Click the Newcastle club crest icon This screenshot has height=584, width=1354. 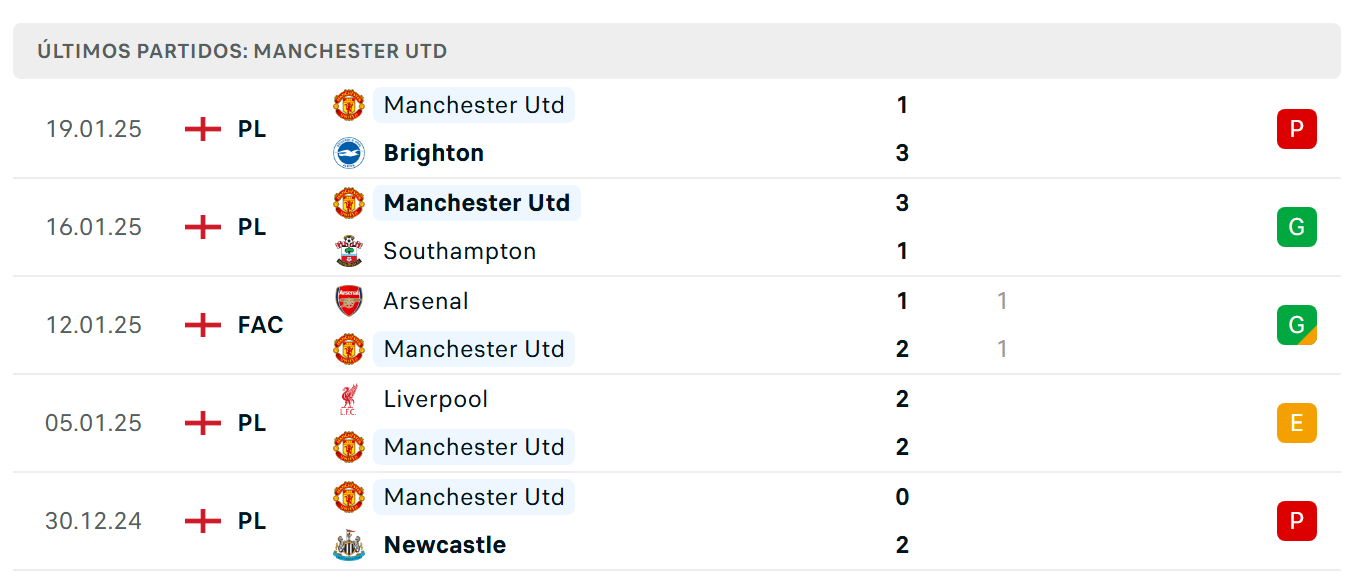pyautogui.click(x=349, y=545)
